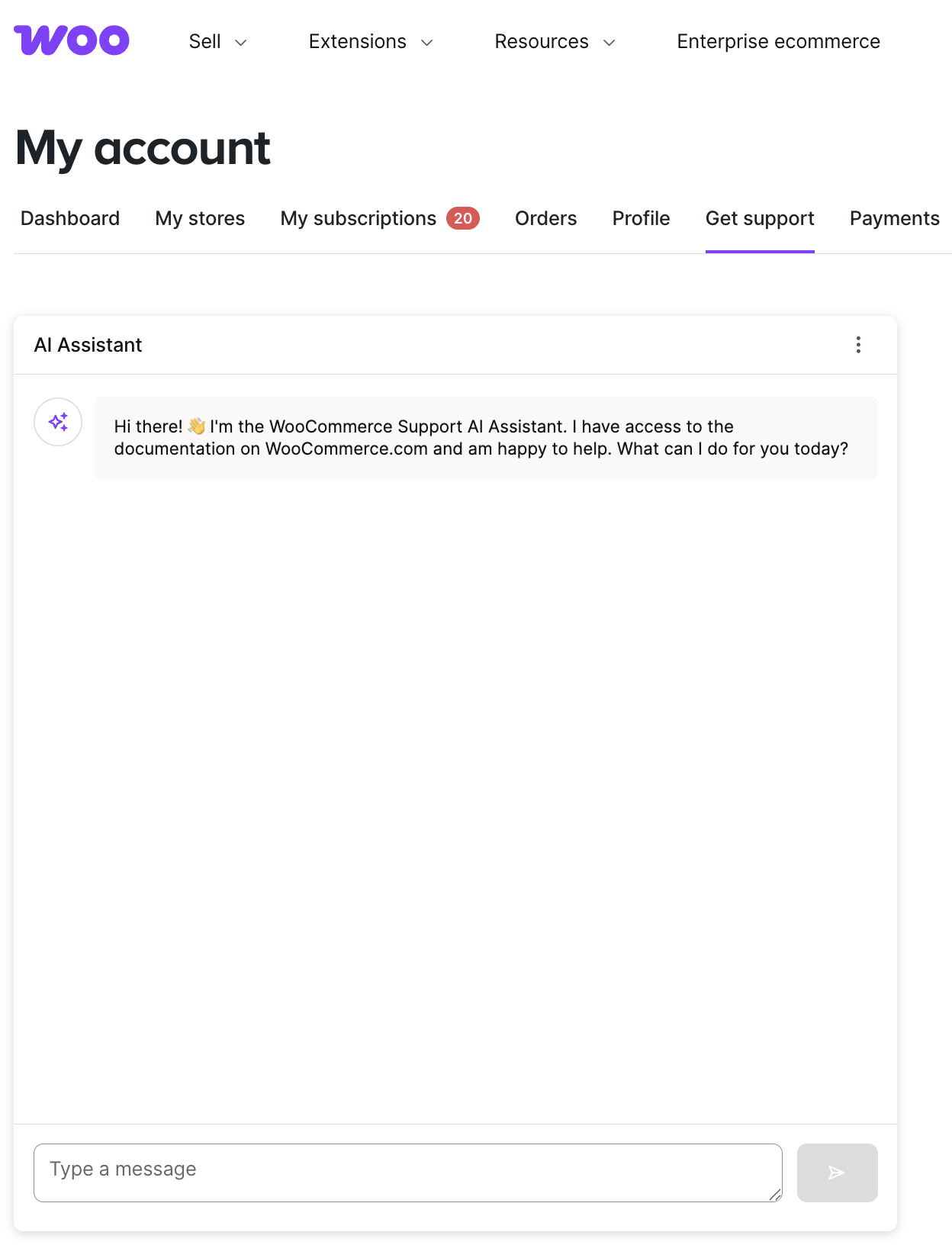Select the Get support tab

(x=760, y=219)
